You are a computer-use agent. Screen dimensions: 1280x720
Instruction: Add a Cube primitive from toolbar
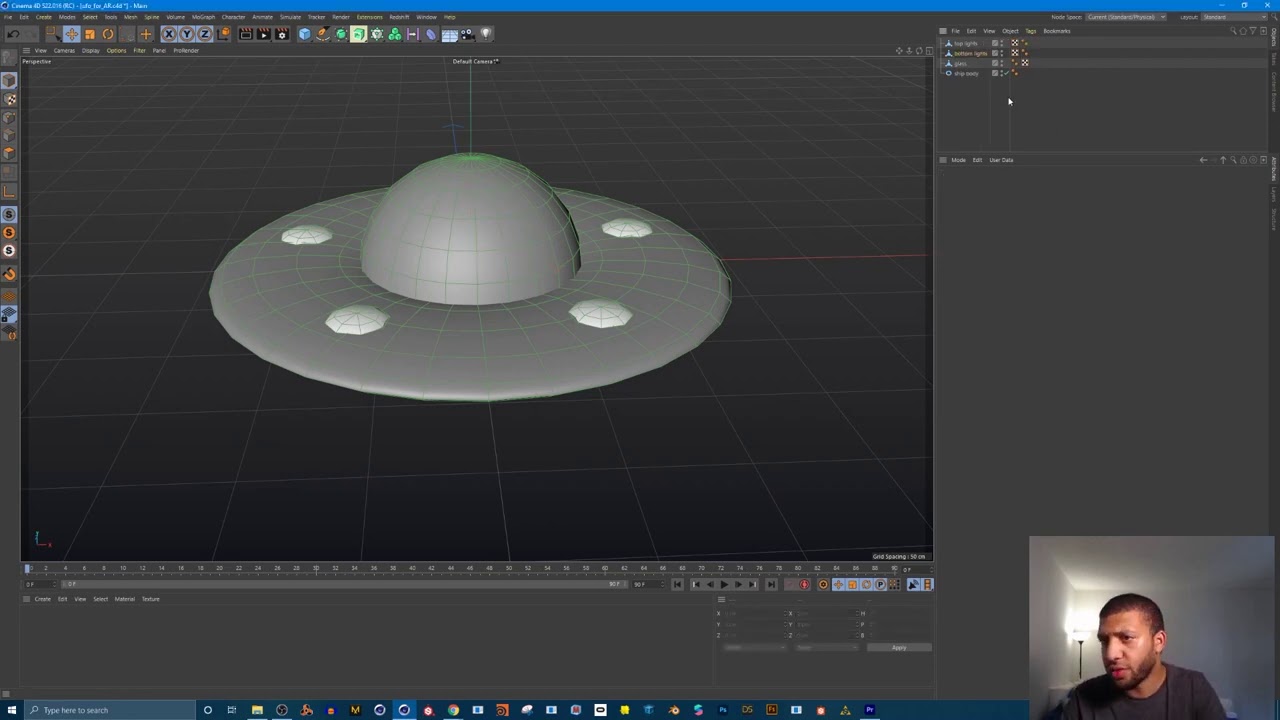click(305, 34)
